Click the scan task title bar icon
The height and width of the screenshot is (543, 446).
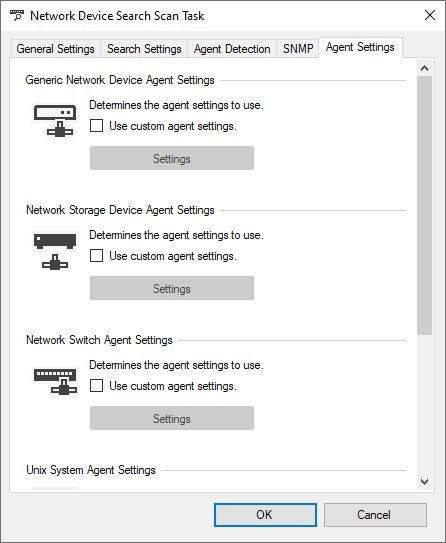click(17, 16)
